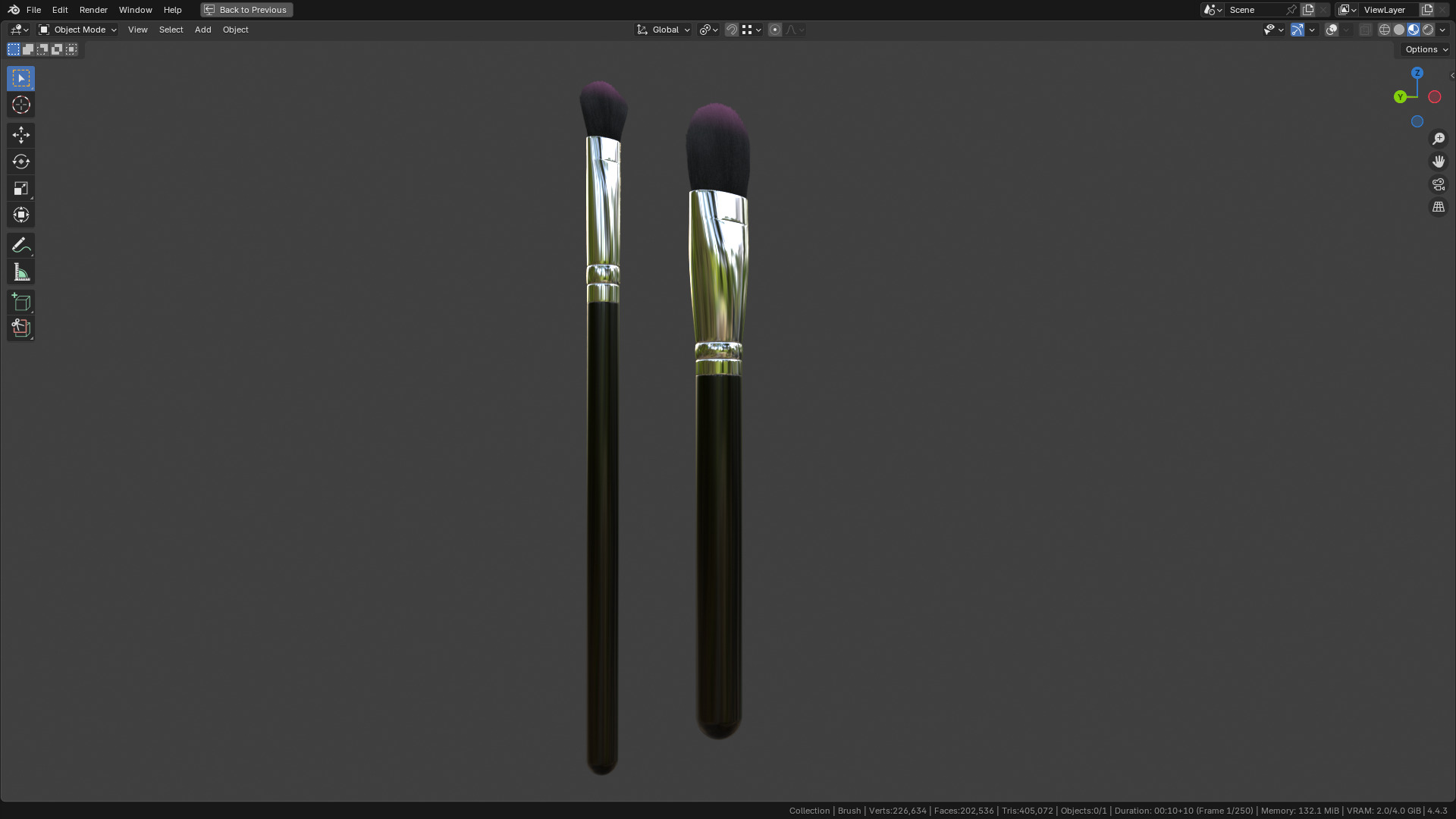Click the Y axis on navigation gizmo
The width and height of the screenshot is (1456, 819).
[1400, 96]
